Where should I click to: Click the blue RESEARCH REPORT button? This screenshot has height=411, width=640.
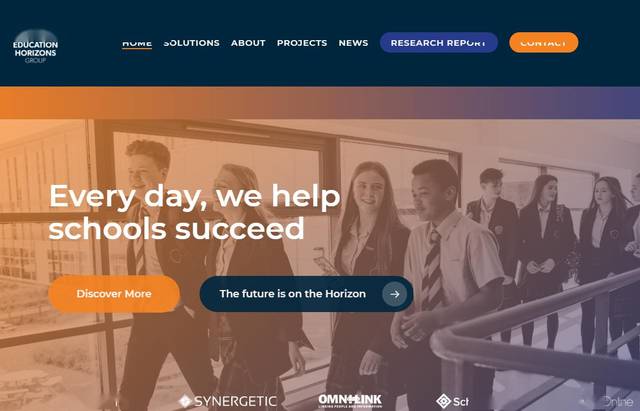pos(439,42)
